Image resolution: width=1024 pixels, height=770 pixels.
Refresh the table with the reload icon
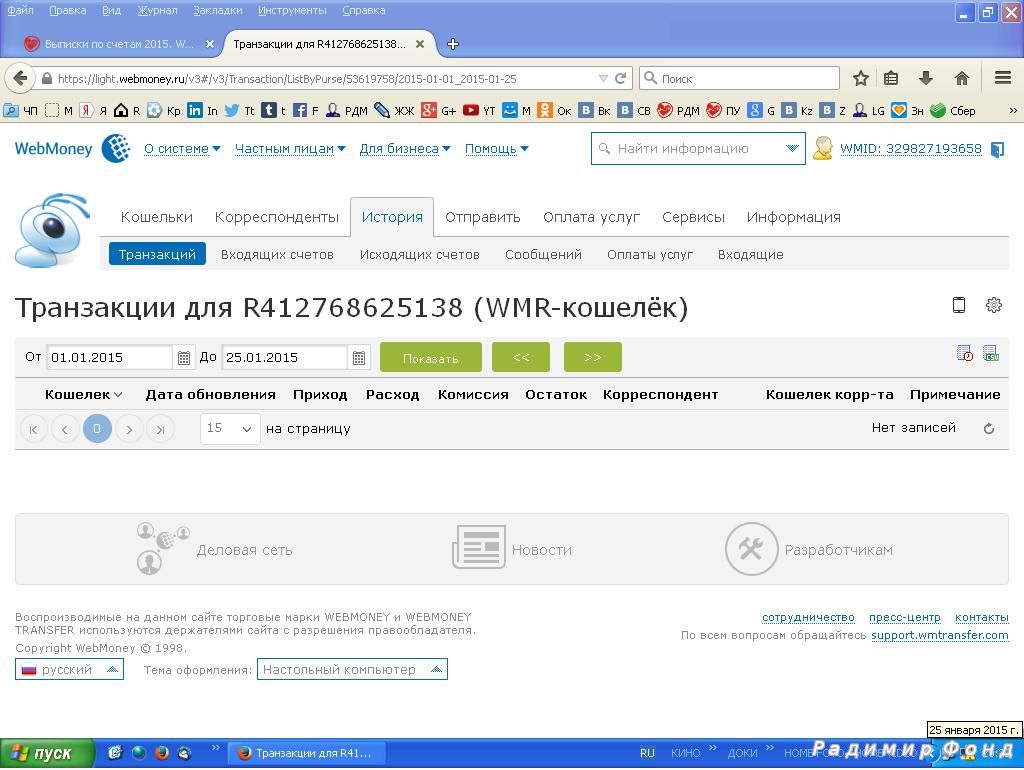[x=989, y=428]
